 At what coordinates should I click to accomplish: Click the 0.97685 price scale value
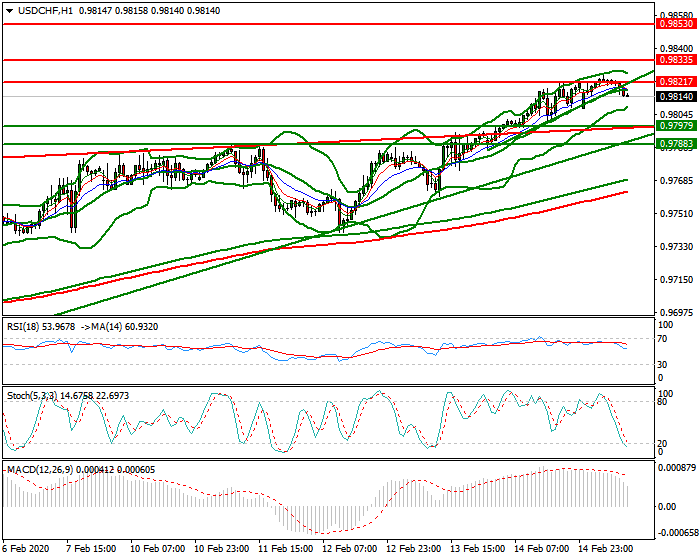677,181
